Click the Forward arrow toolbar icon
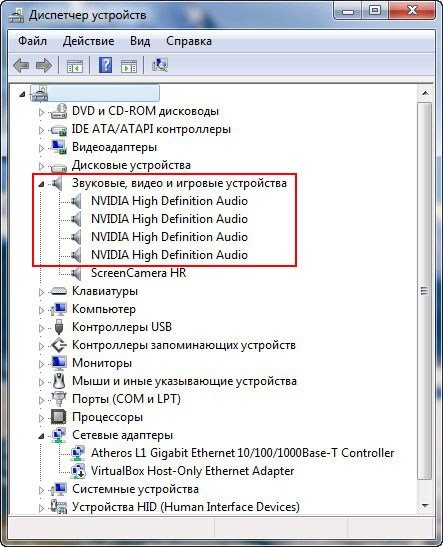Viewport: 443px width, 547px height. 44,65
